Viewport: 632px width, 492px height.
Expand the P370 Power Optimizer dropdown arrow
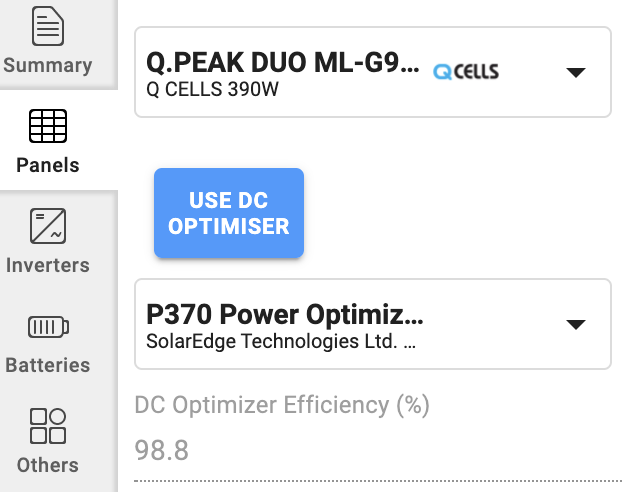[576, 324]
